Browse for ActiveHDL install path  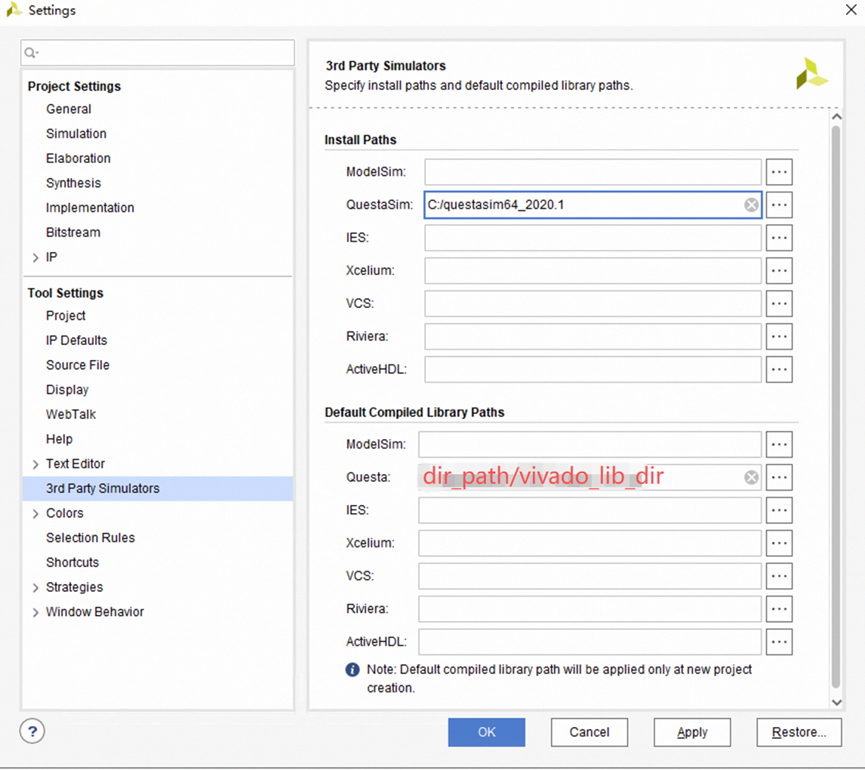(779, 370)
